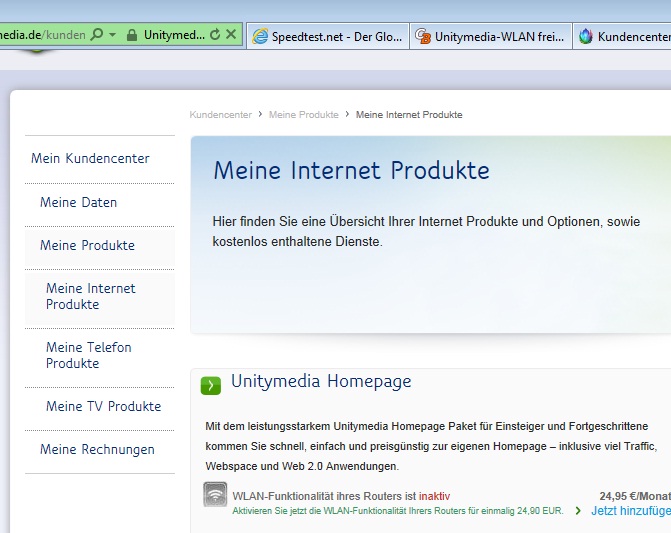Click the stop loading X icon

(231, 34)
